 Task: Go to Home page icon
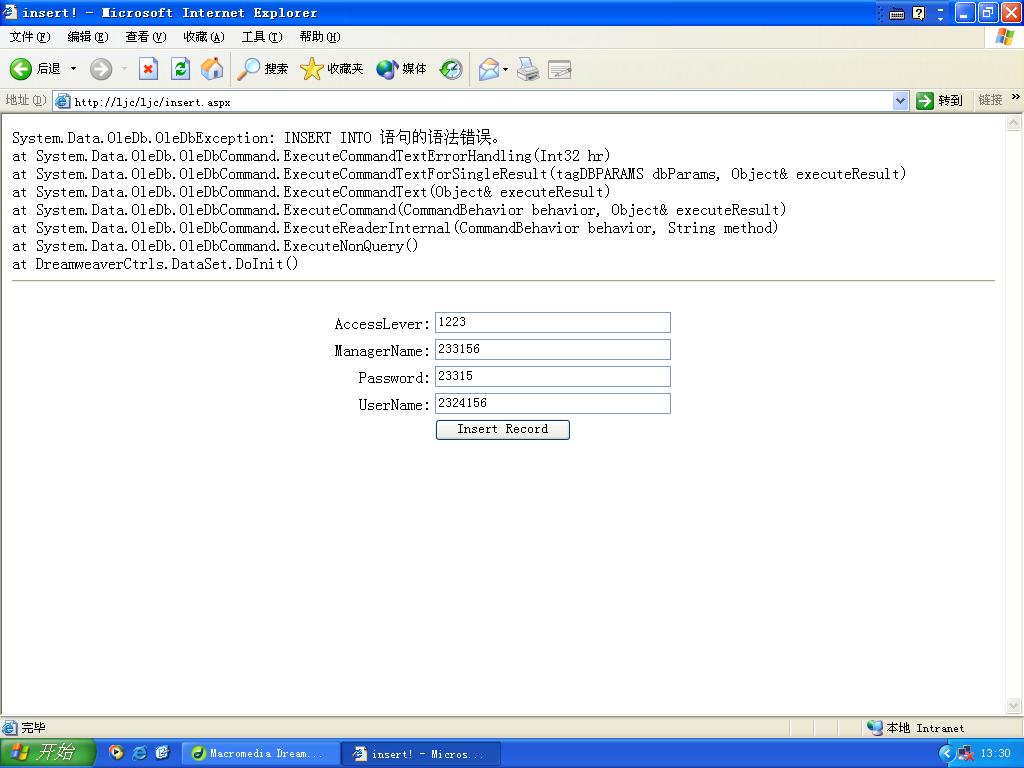click(212, 69)
